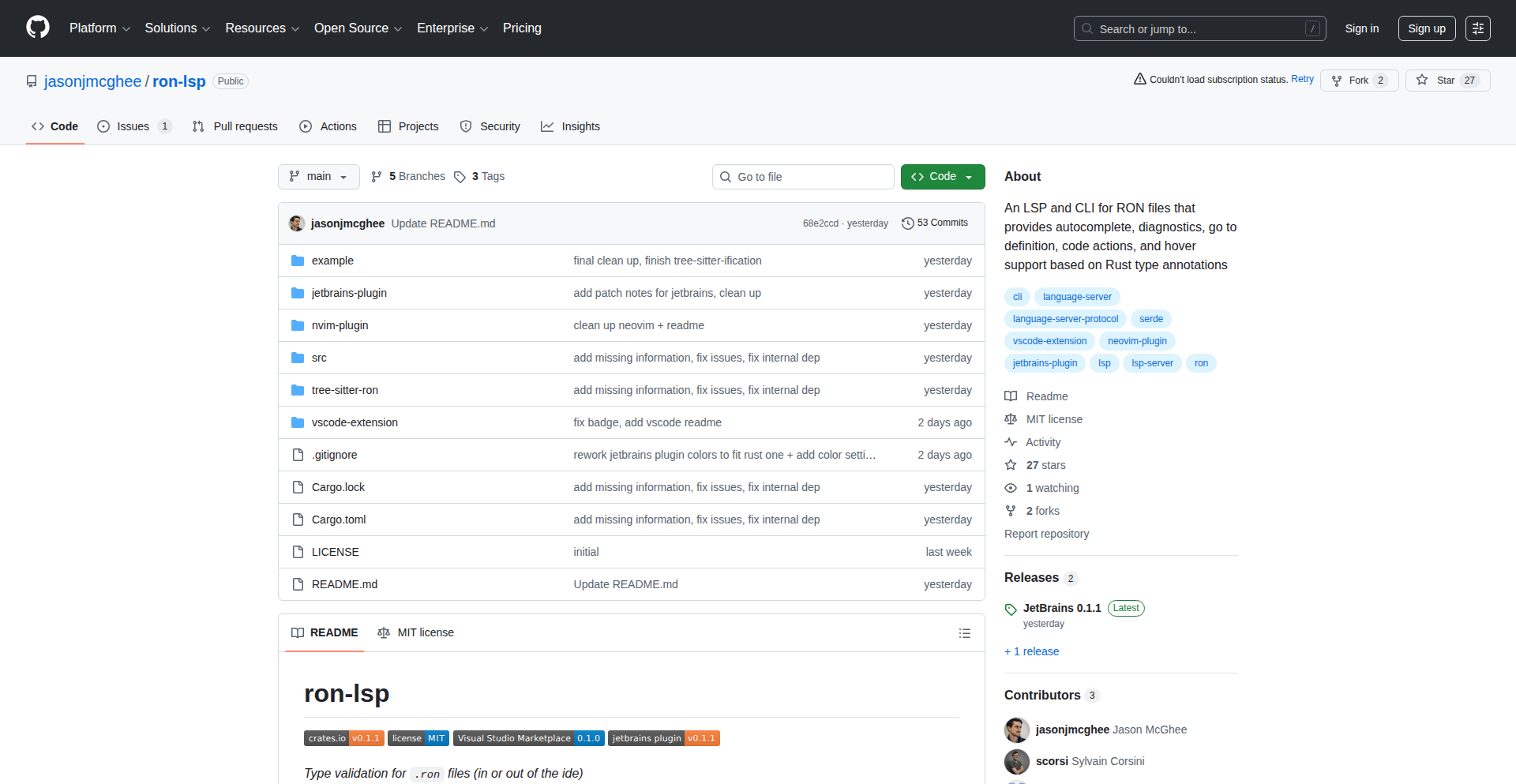Open the green Code dropdown
Image resolution: width=1516 pixels, height=784 pixels.
(943, 177)
